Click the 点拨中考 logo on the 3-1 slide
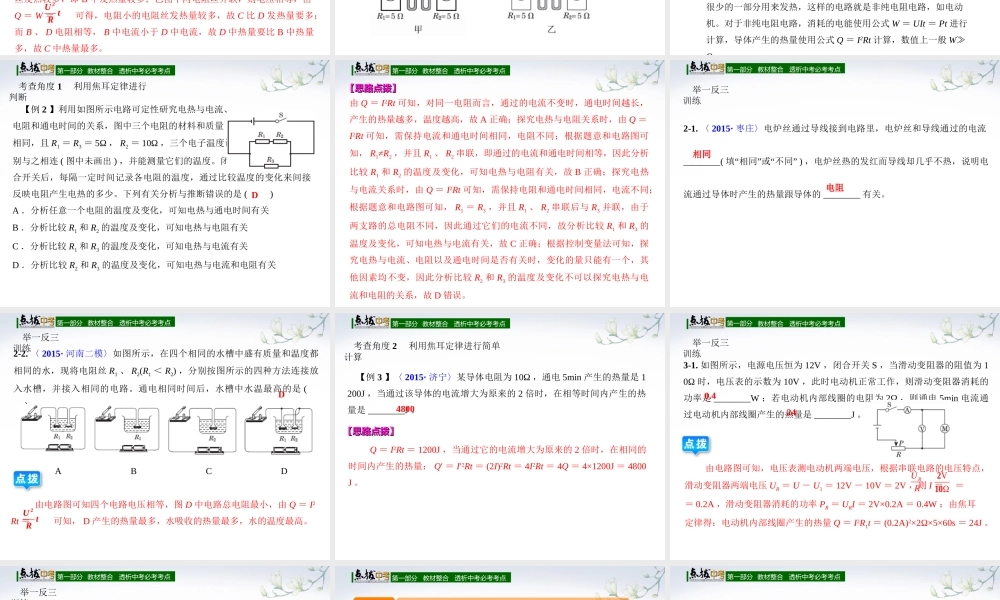 tap(705, 321)
